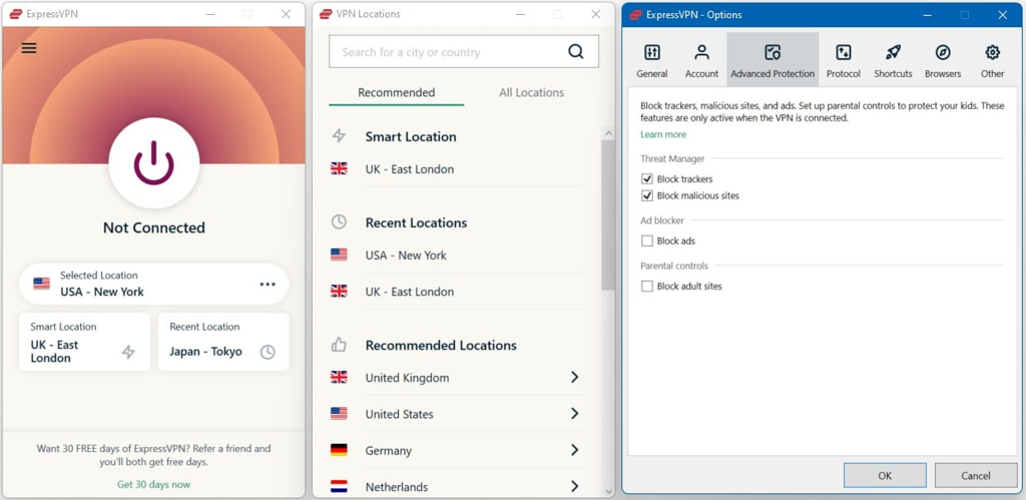Screen dimensions: 1026x500
Task: Enable the Block ads checkbox
Action: [647, 241]
